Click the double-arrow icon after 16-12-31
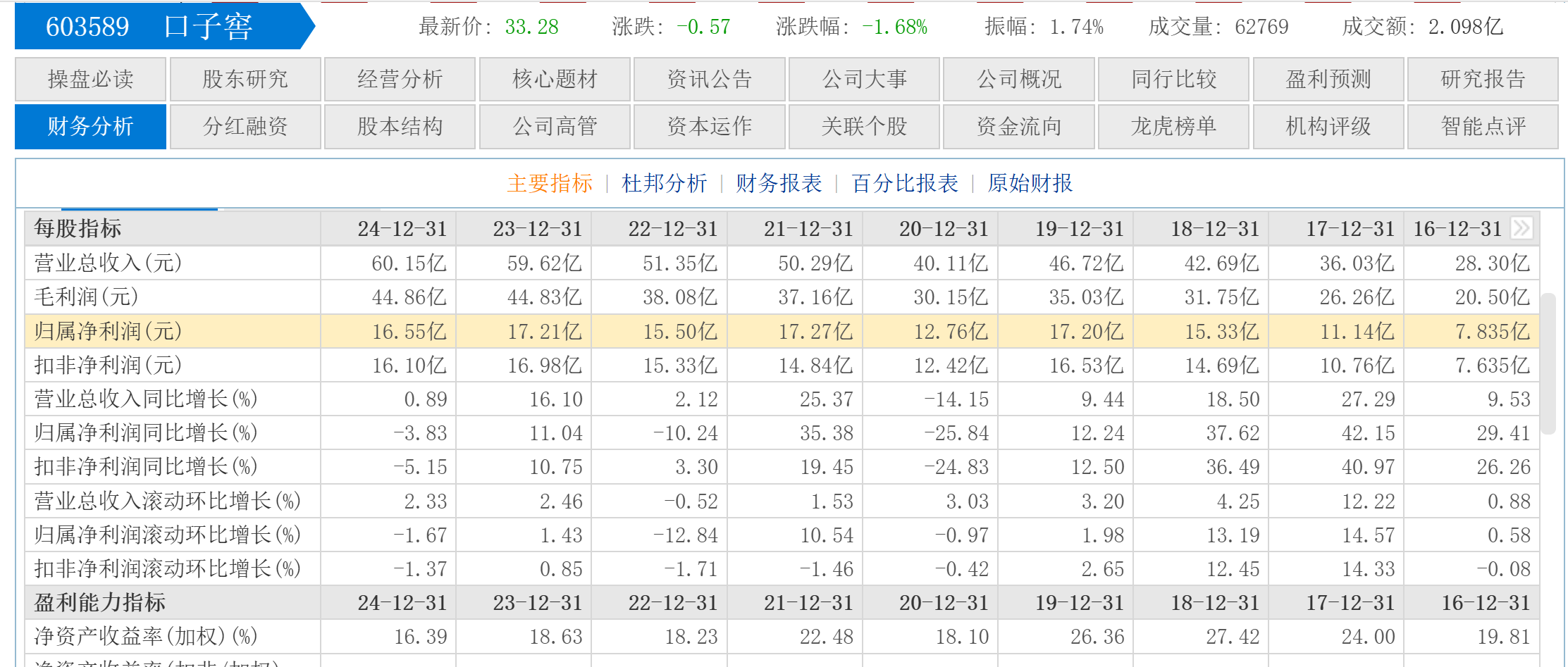This screenshot has width=1568, height=667. [1521, 228]
